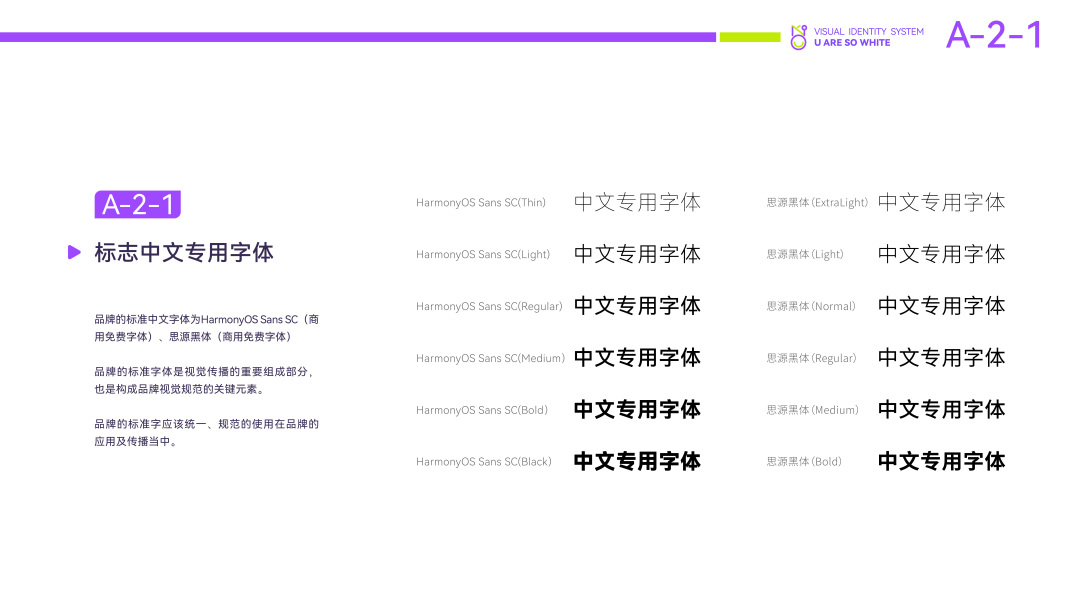
Task: Click the 思源黑体(Bold) label
Action: pos(804,461)
